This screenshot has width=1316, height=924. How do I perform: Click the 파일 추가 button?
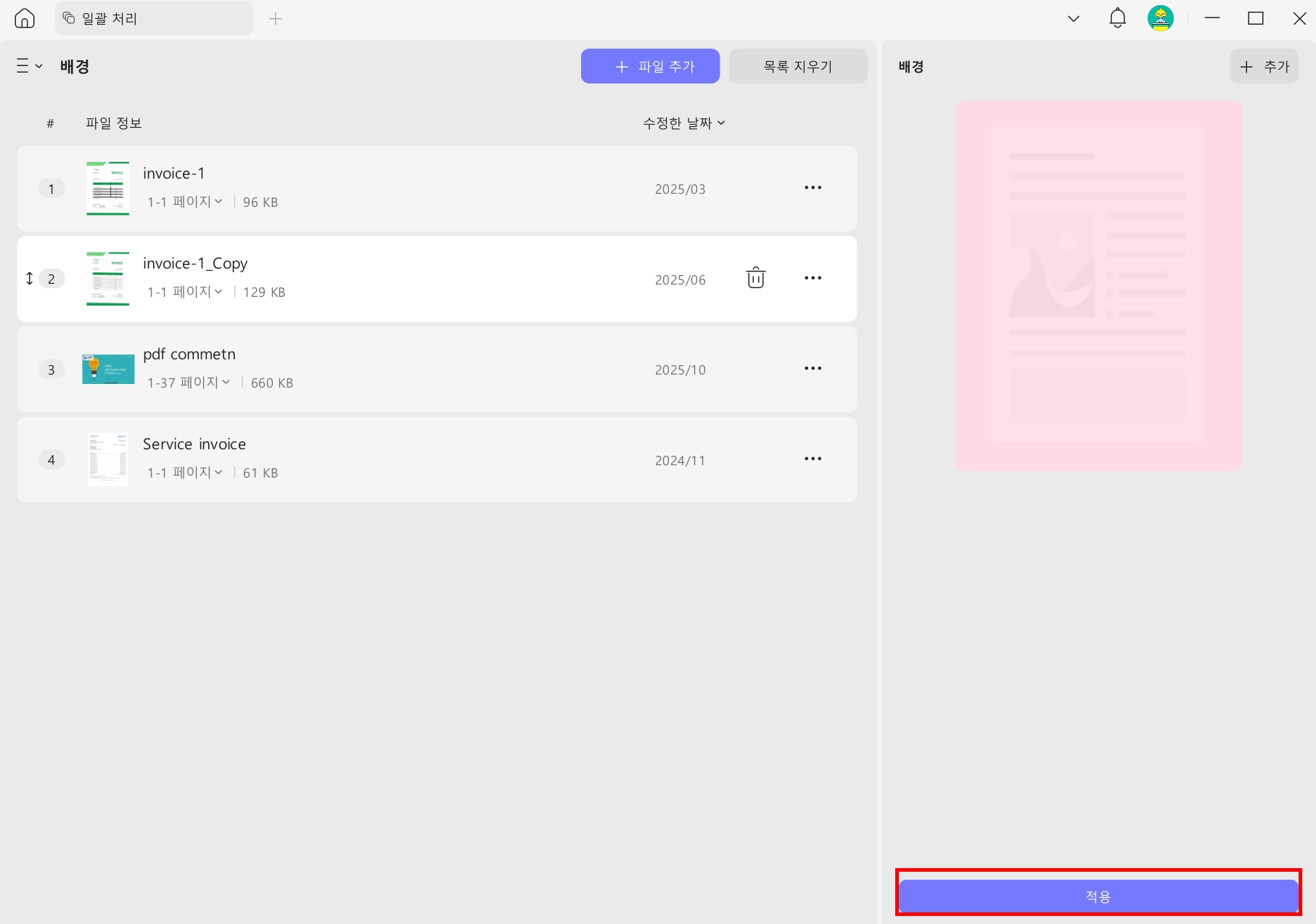click(650, 66)
